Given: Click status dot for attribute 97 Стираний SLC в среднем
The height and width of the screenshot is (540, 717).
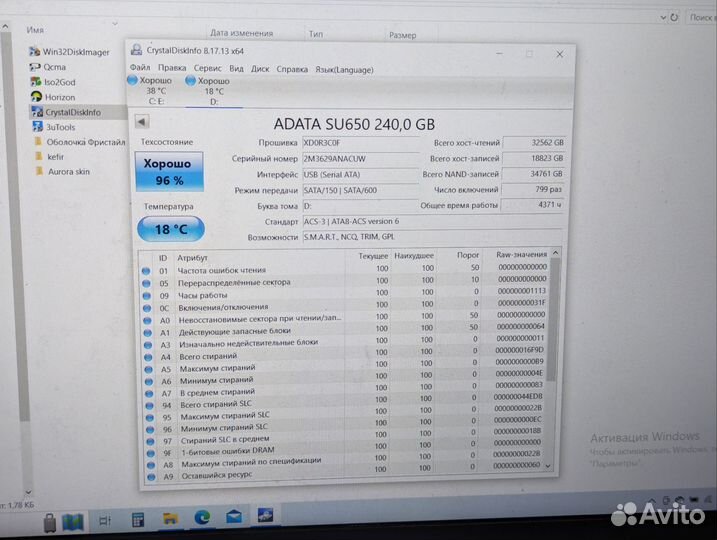Looking at the screenshot, I should tap(150, 441).
